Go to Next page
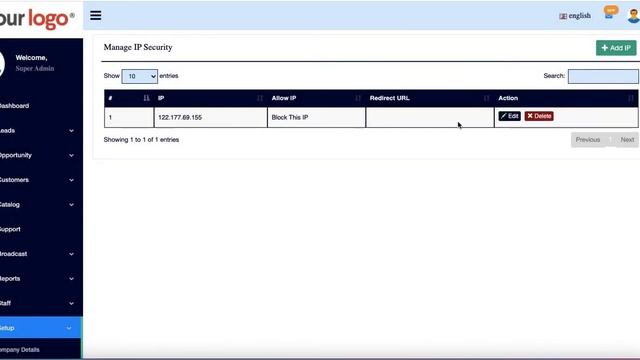The height and width of the screenshot is (360, 640). click(627, 140)
